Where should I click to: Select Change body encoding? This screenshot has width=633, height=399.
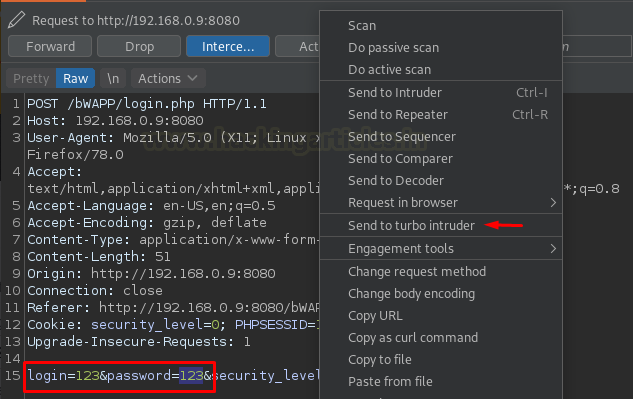pyautogui.click(x=441, y=294)
